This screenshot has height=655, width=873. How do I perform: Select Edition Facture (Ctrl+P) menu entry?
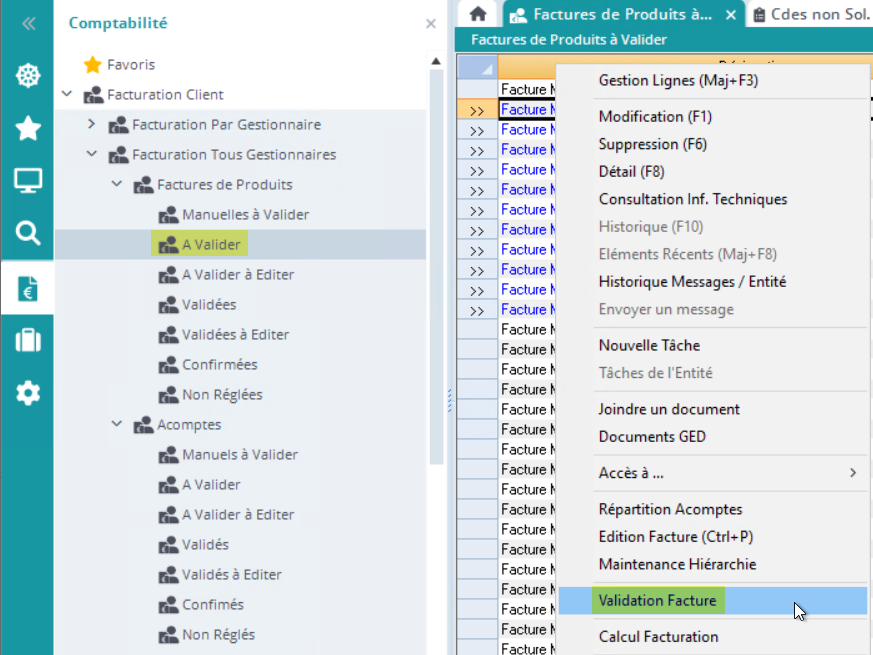pos(675,537)
